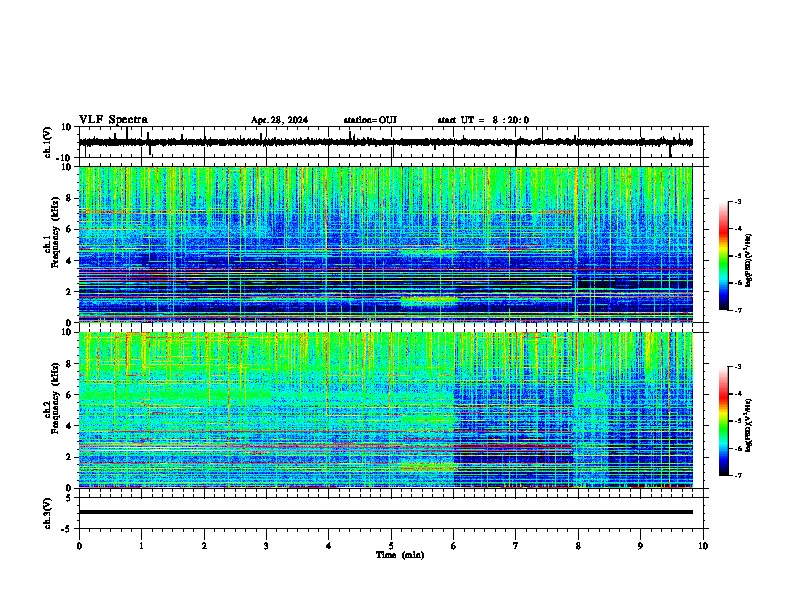Click the "-5" tick on ch.3(V) axis
This screenshot has height=612, width=792.
[x=68, y=529]
